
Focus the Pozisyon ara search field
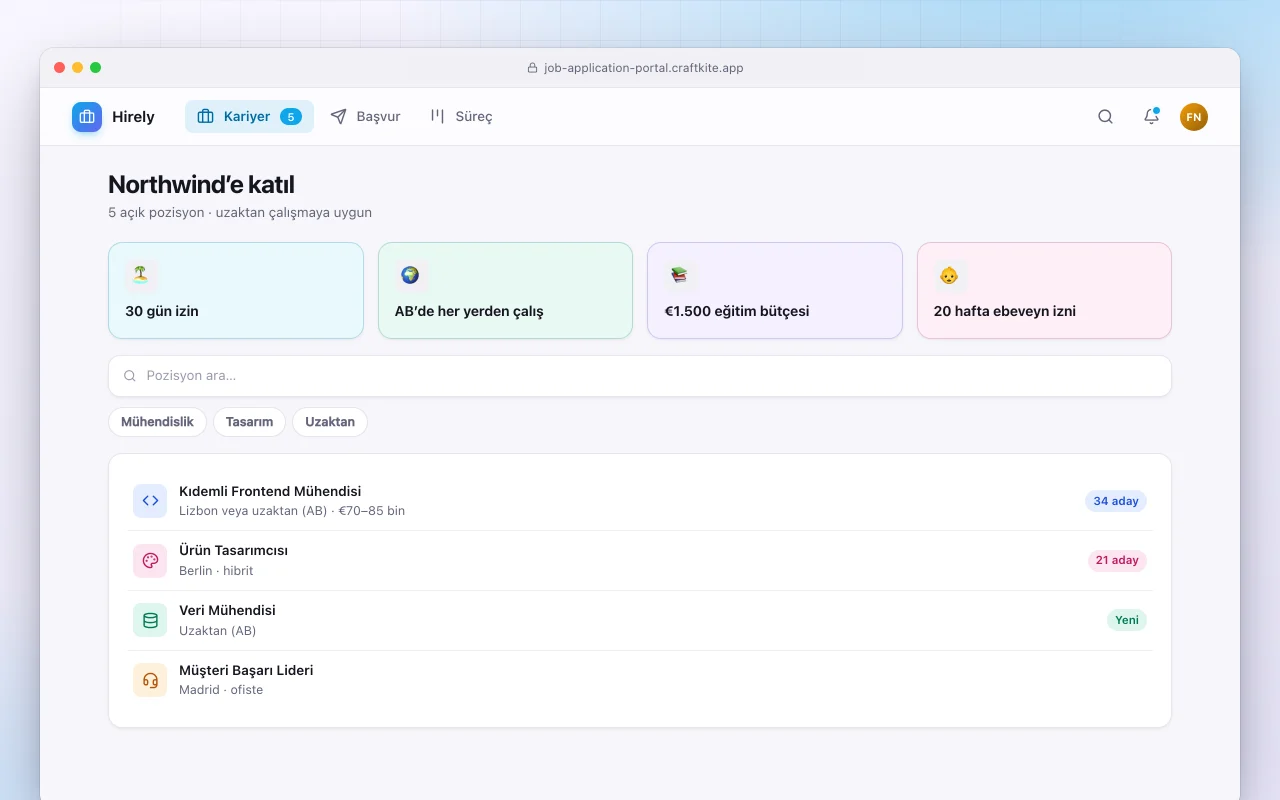click(x=640, y=376)
